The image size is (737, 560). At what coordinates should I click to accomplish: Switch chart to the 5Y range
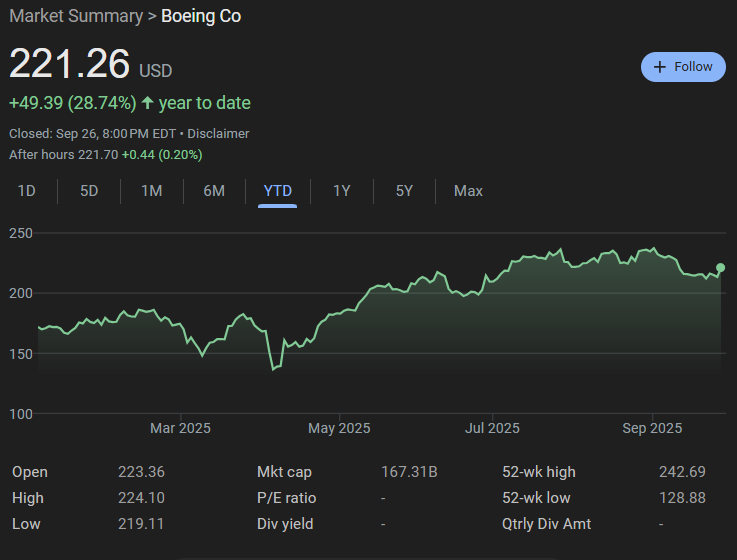404,190
